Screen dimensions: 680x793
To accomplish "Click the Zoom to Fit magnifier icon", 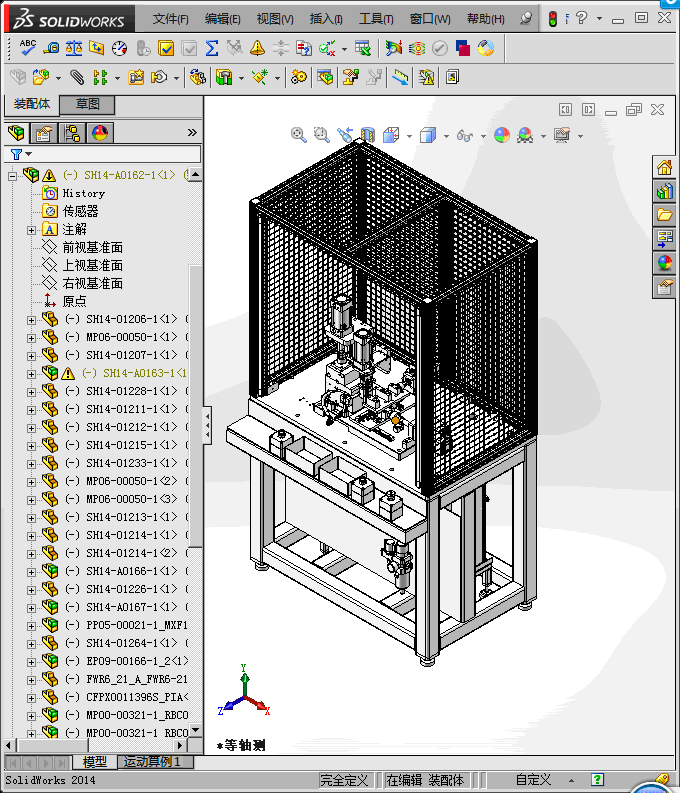I will [x=298, y=135].
